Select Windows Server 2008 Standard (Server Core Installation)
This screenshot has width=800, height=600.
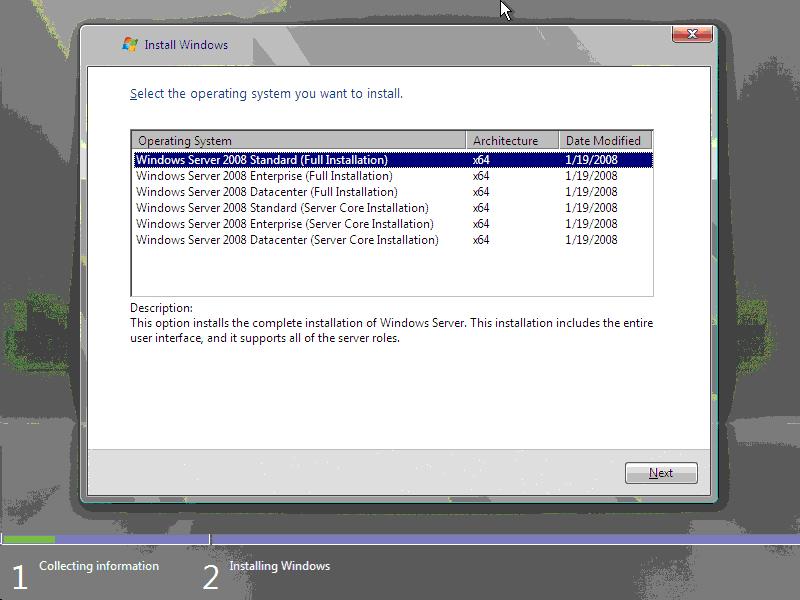[393, 208]
